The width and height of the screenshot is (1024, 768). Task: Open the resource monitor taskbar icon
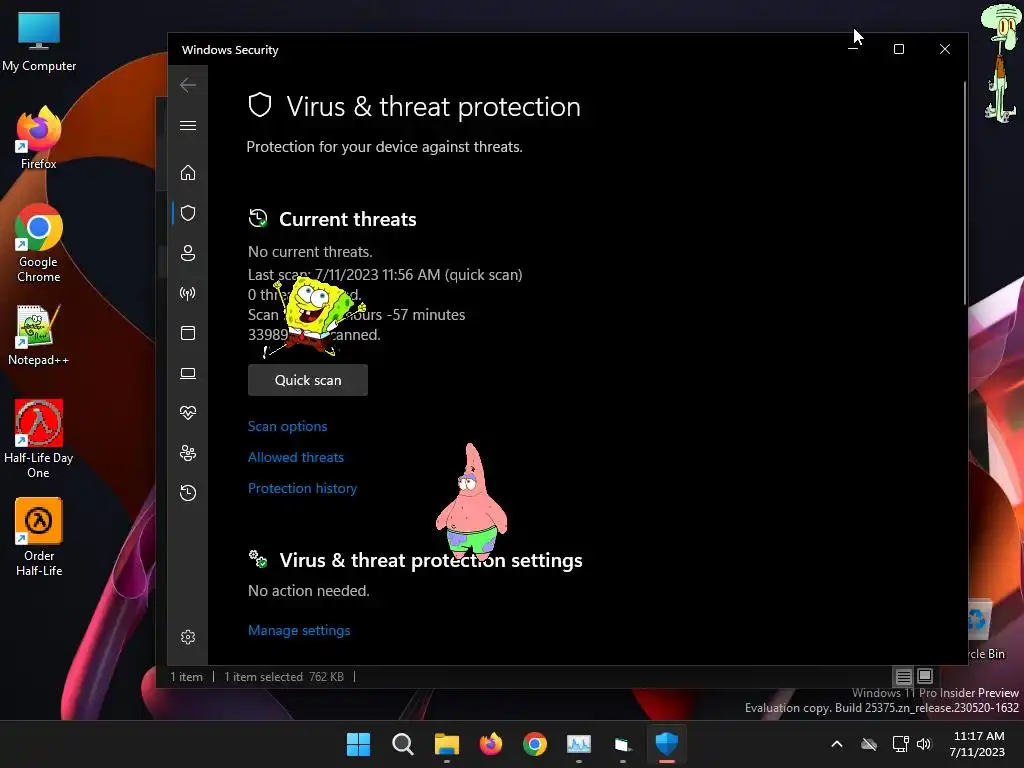579,744
